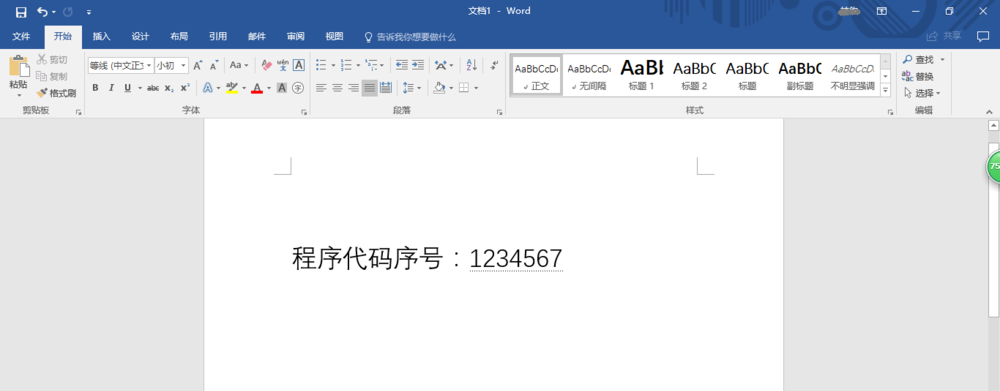The height and width of the screenshot is (391, 1000).
Task: Open the File (文件) tab
Action: (22, 36)
